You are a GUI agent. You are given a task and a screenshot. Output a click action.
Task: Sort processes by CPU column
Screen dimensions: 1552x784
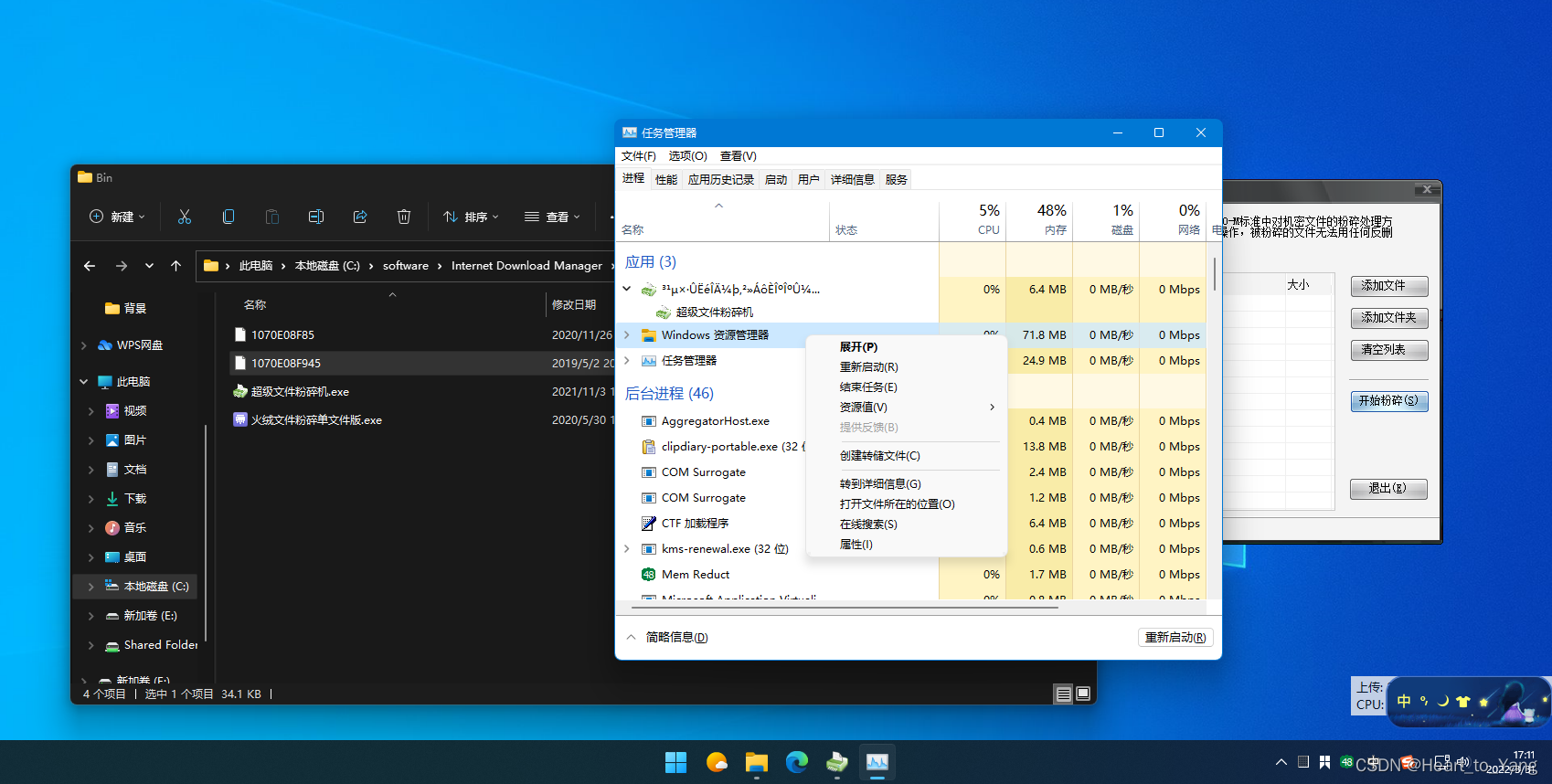pos(973,219)
